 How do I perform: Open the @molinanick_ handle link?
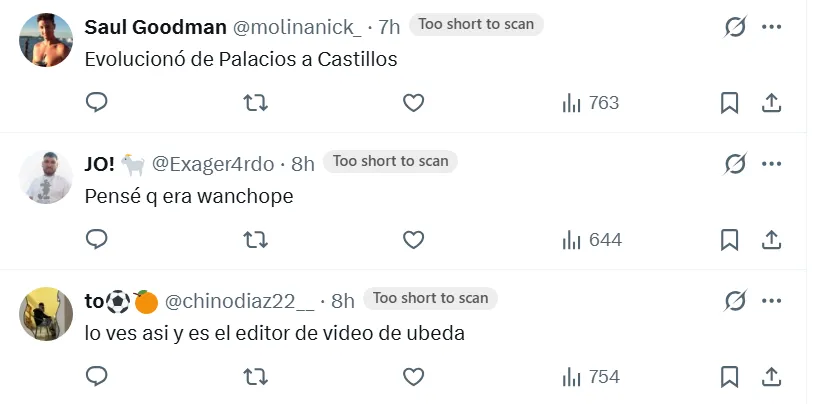(x=296, y=27)
